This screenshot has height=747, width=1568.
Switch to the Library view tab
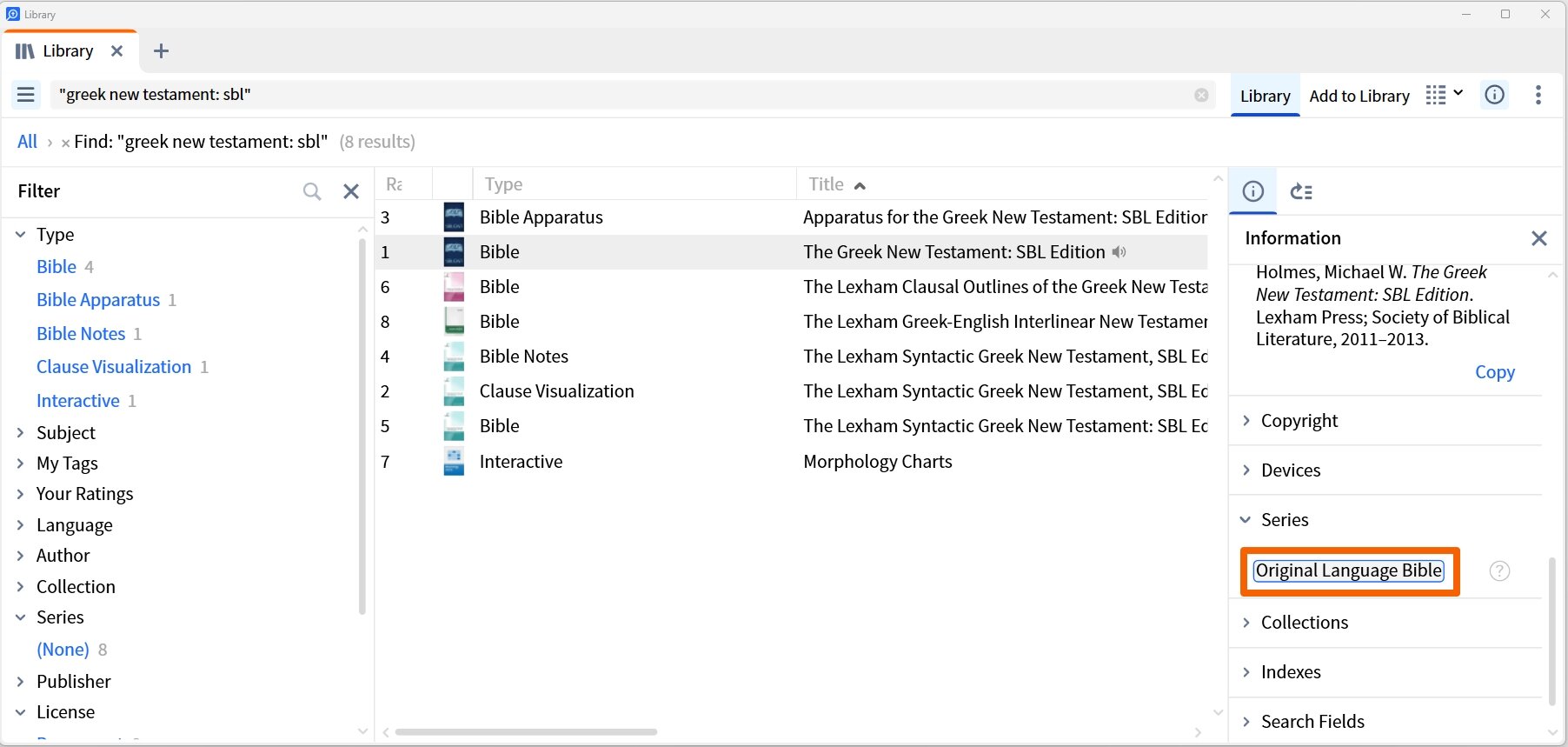click(1265, 96)
